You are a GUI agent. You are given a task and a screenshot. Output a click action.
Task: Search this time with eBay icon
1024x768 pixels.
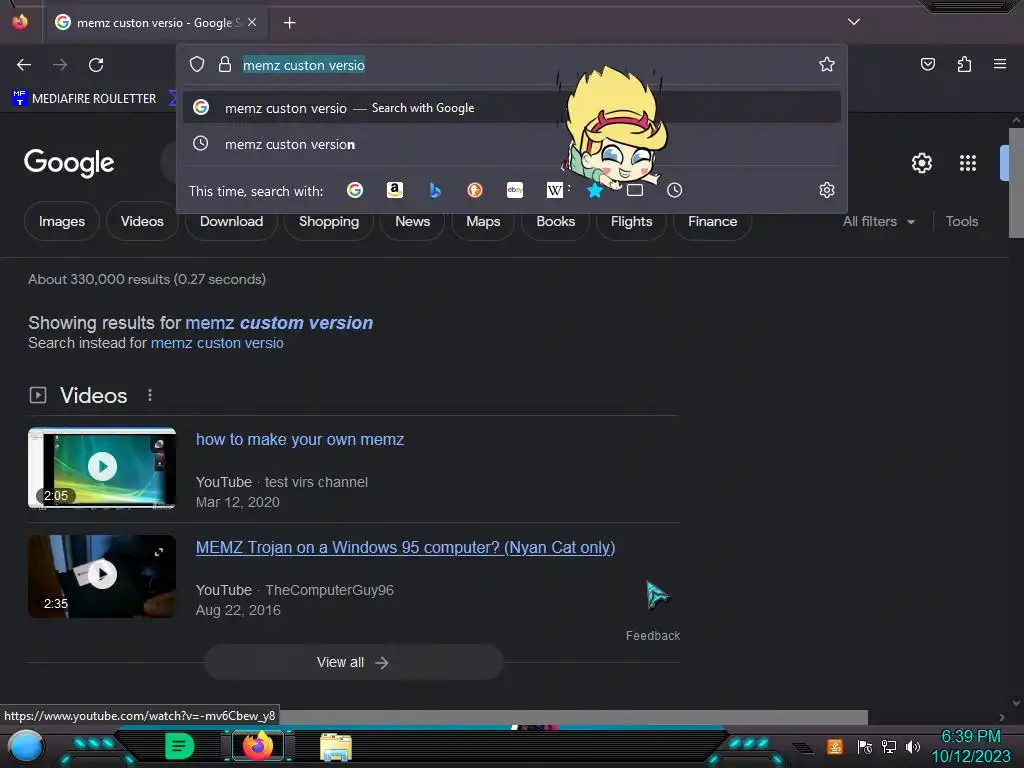(x=515, y=190)
